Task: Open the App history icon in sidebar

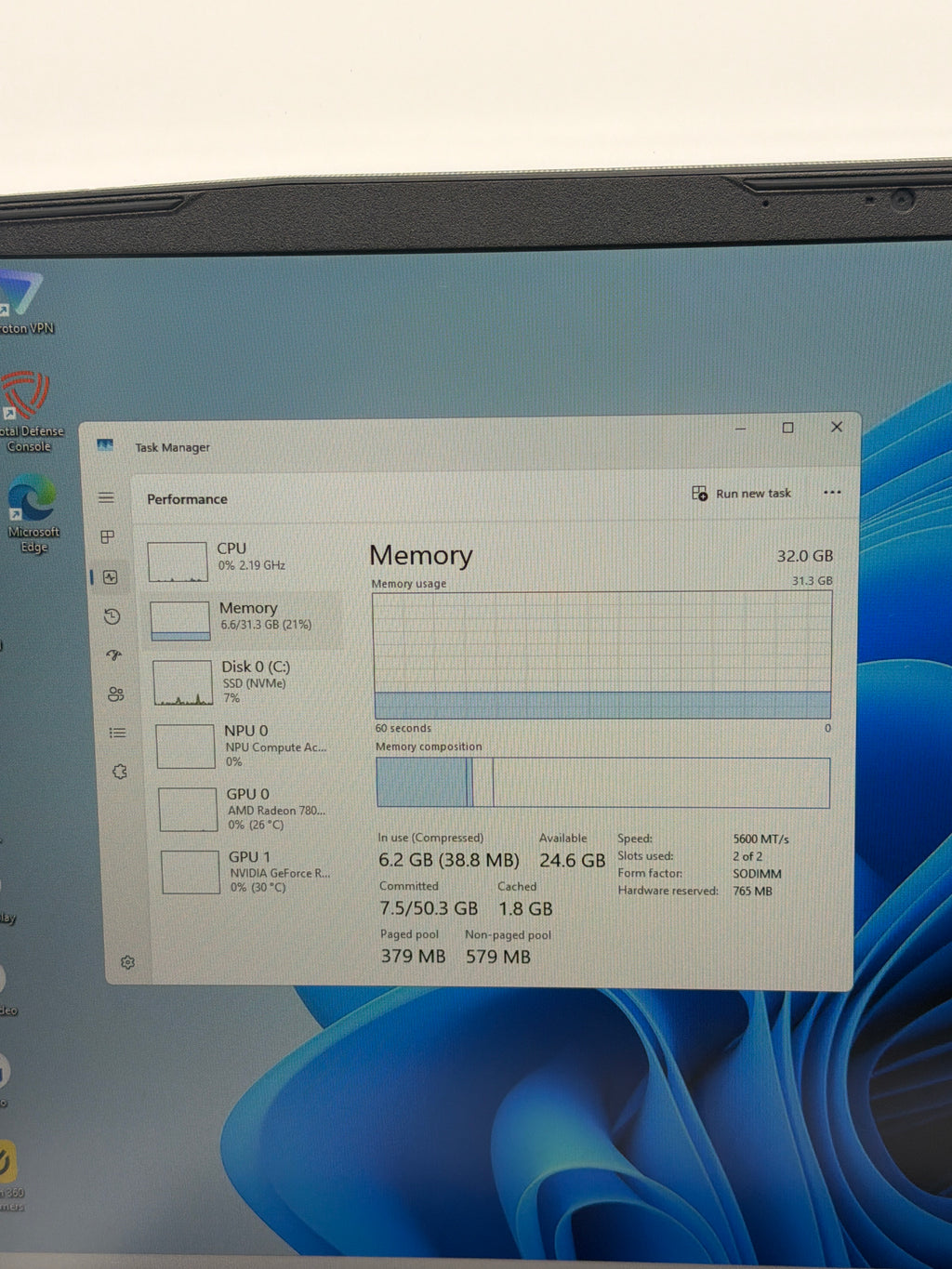Action: pyautogui.click(x=112, y=615)
